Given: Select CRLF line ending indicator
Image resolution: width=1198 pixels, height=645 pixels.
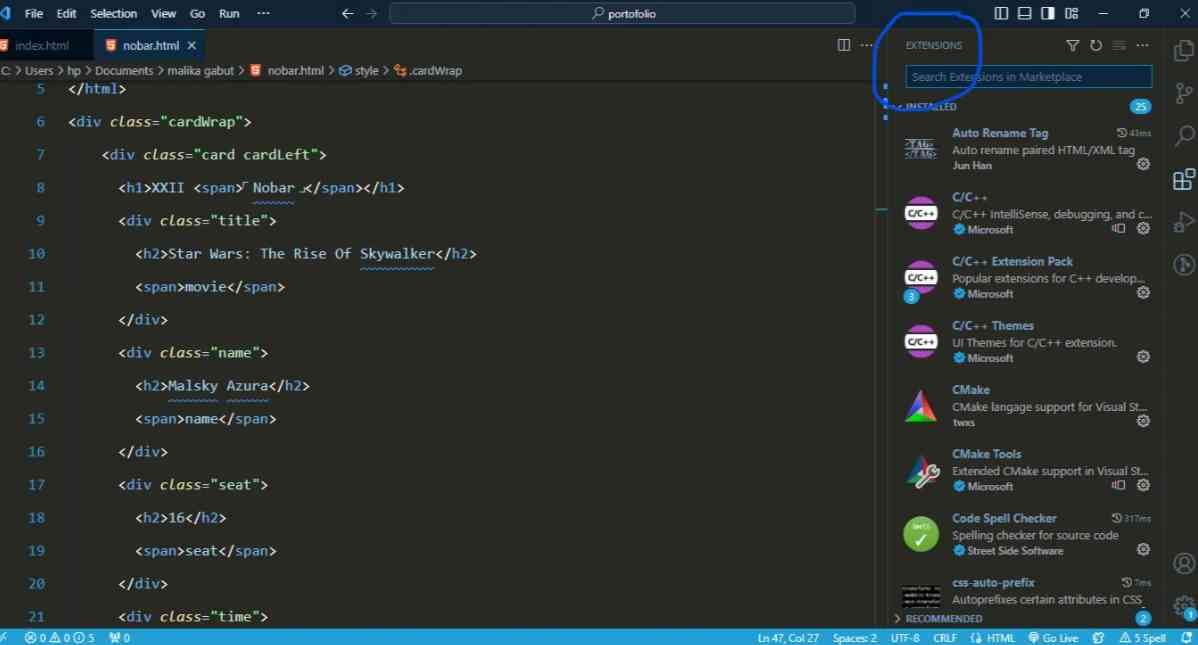Looking at the screenshot, I should 945,637.
